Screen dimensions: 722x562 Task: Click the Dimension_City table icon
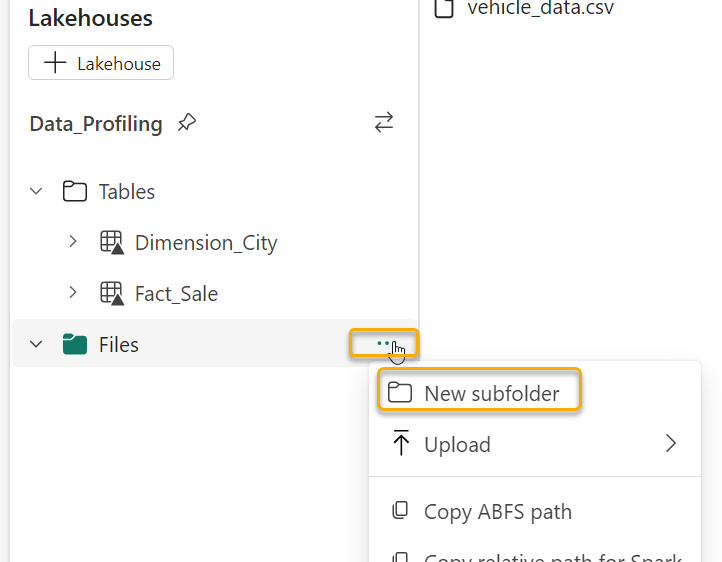pos(111,243)
